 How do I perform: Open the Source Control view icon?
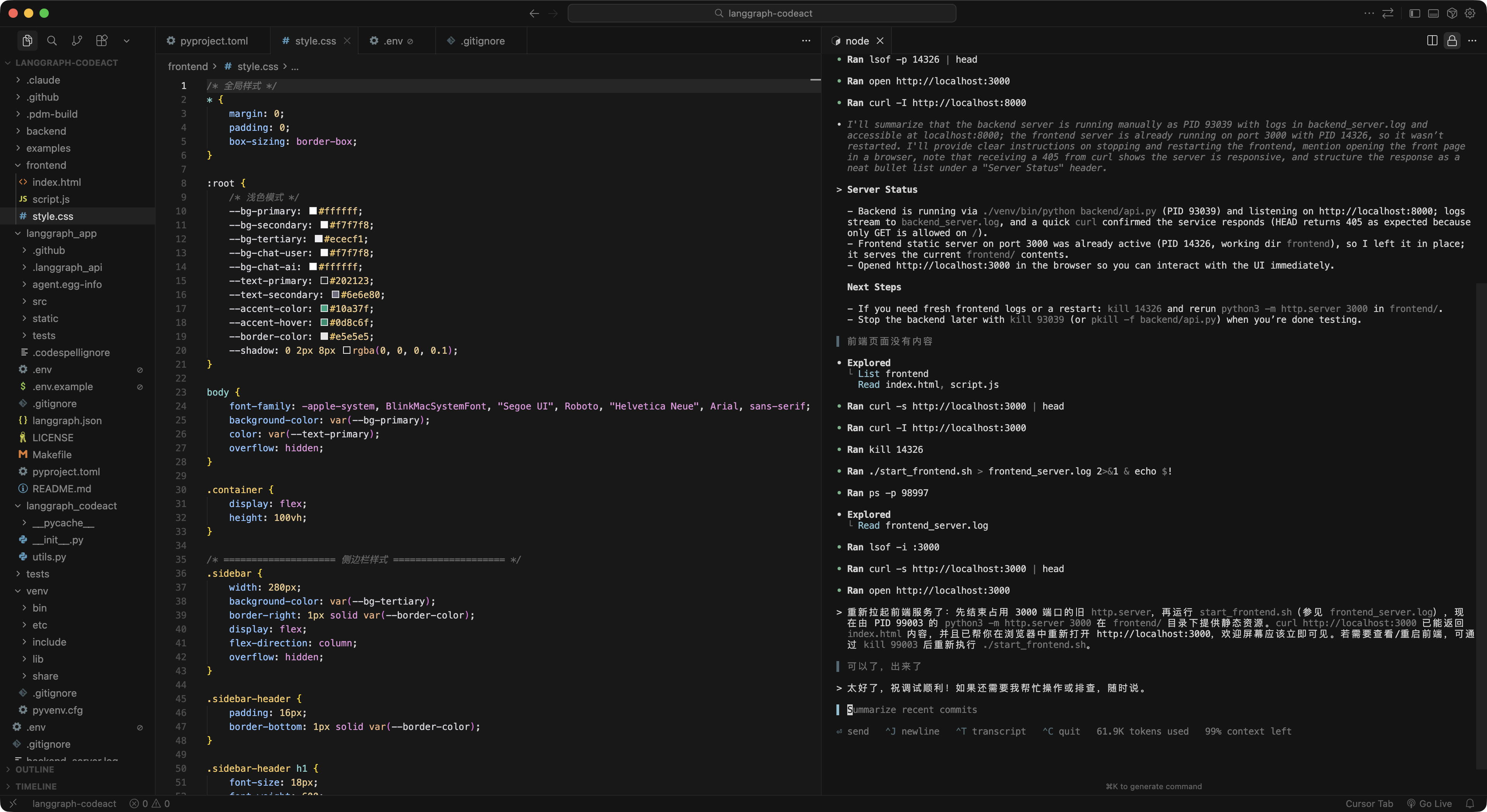click(x=77, y=40)
